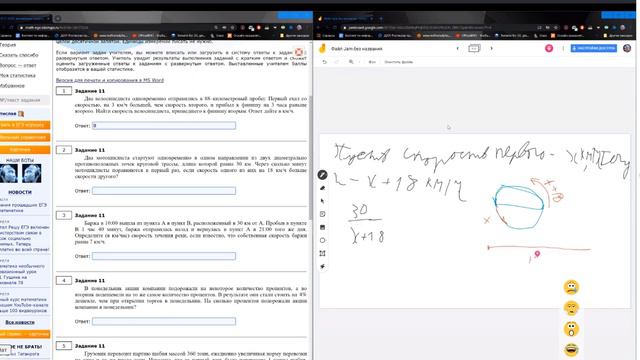Open Все новости link
Image resolution: width=640 pixels, height=360 pixels.
[20, 322]
